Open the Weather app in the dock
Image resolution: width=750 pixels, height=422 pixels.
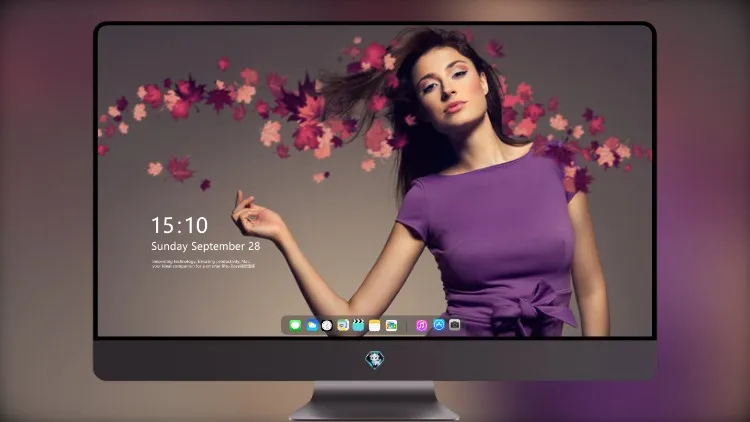click(312, 326)
